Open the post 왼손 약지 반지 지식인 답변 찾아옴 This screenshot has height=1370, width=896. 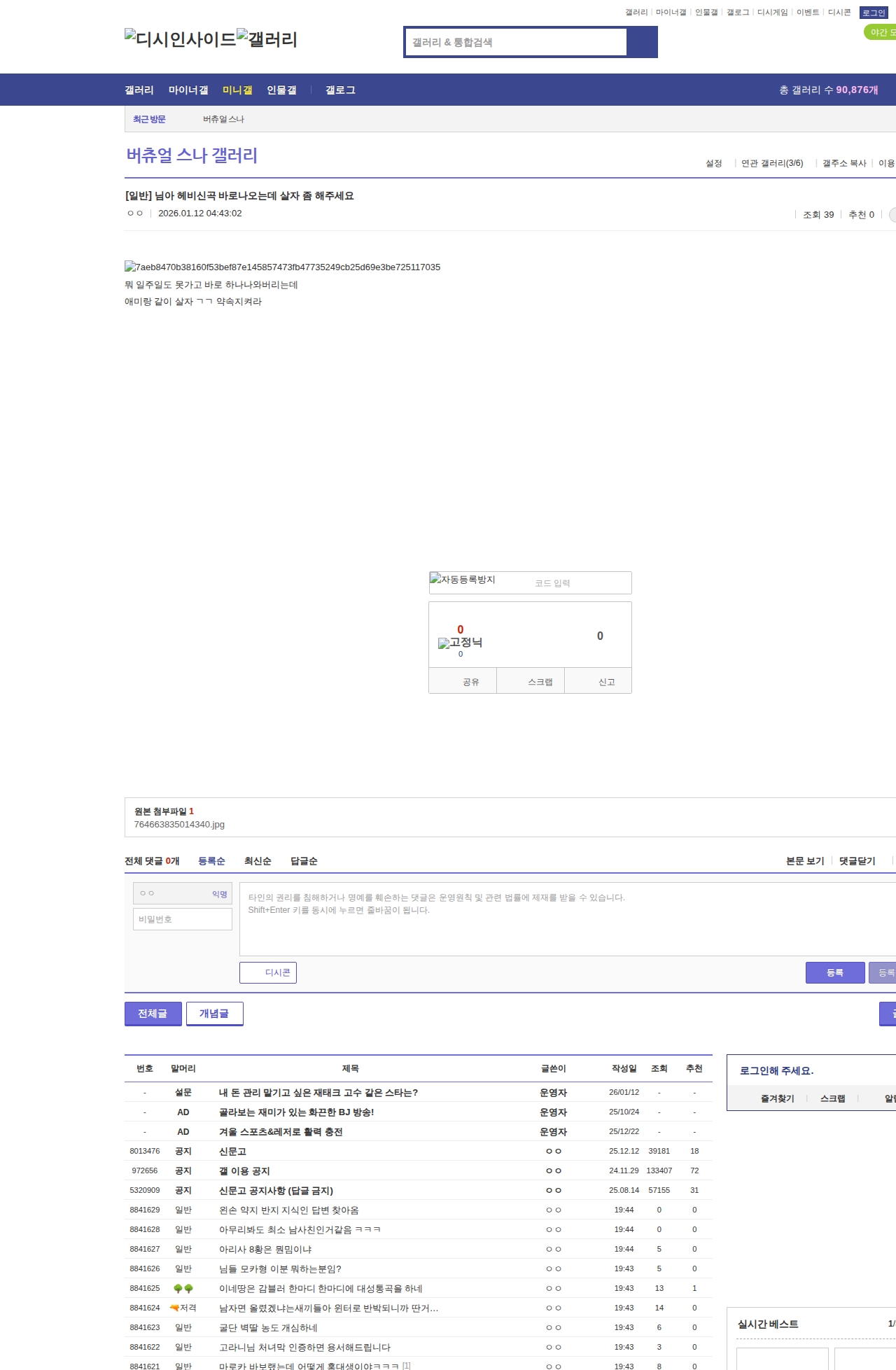[289, 1210]
